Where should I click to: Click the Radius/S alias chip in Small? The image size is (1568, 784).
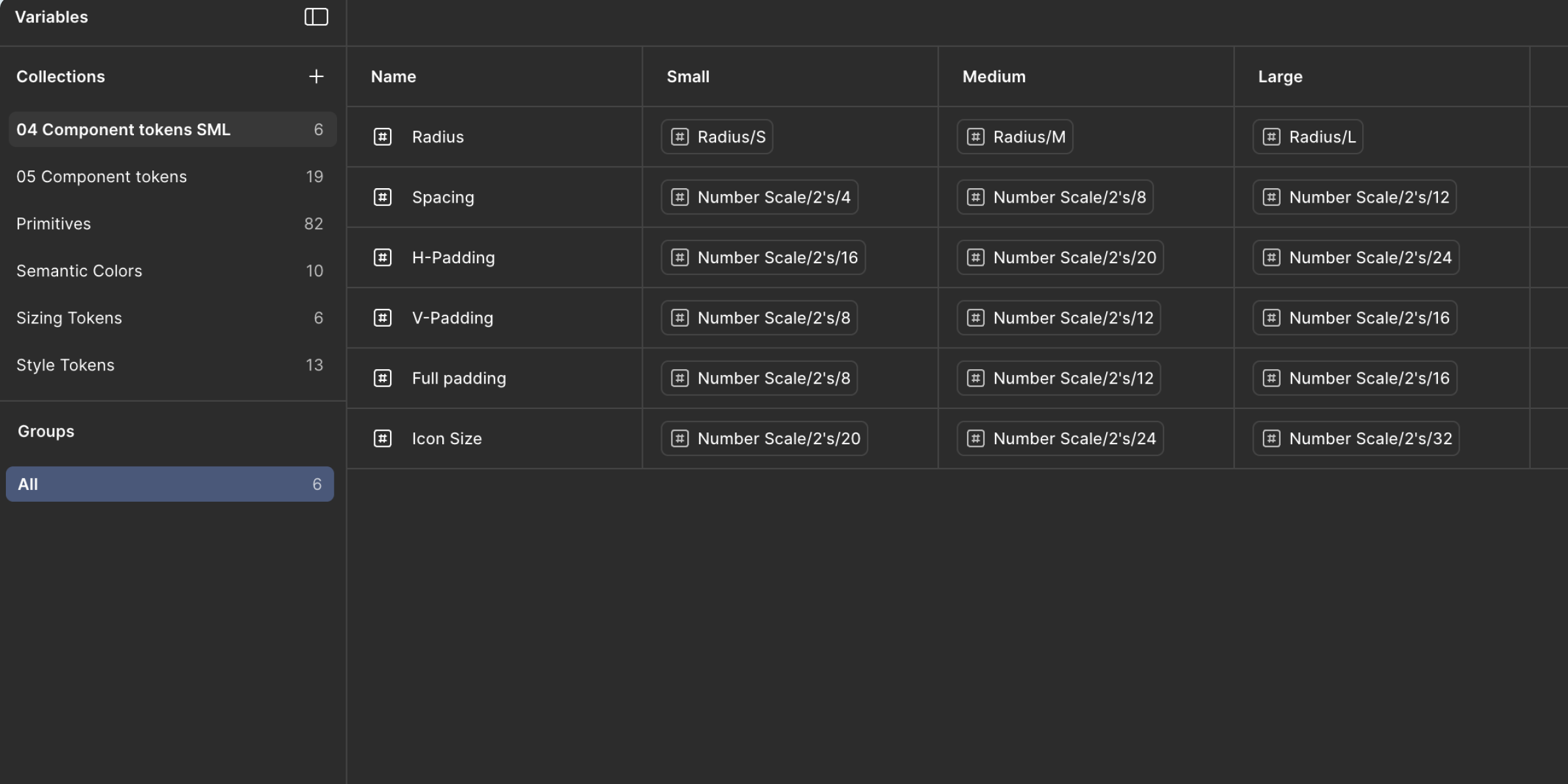(x=717, y=137)
